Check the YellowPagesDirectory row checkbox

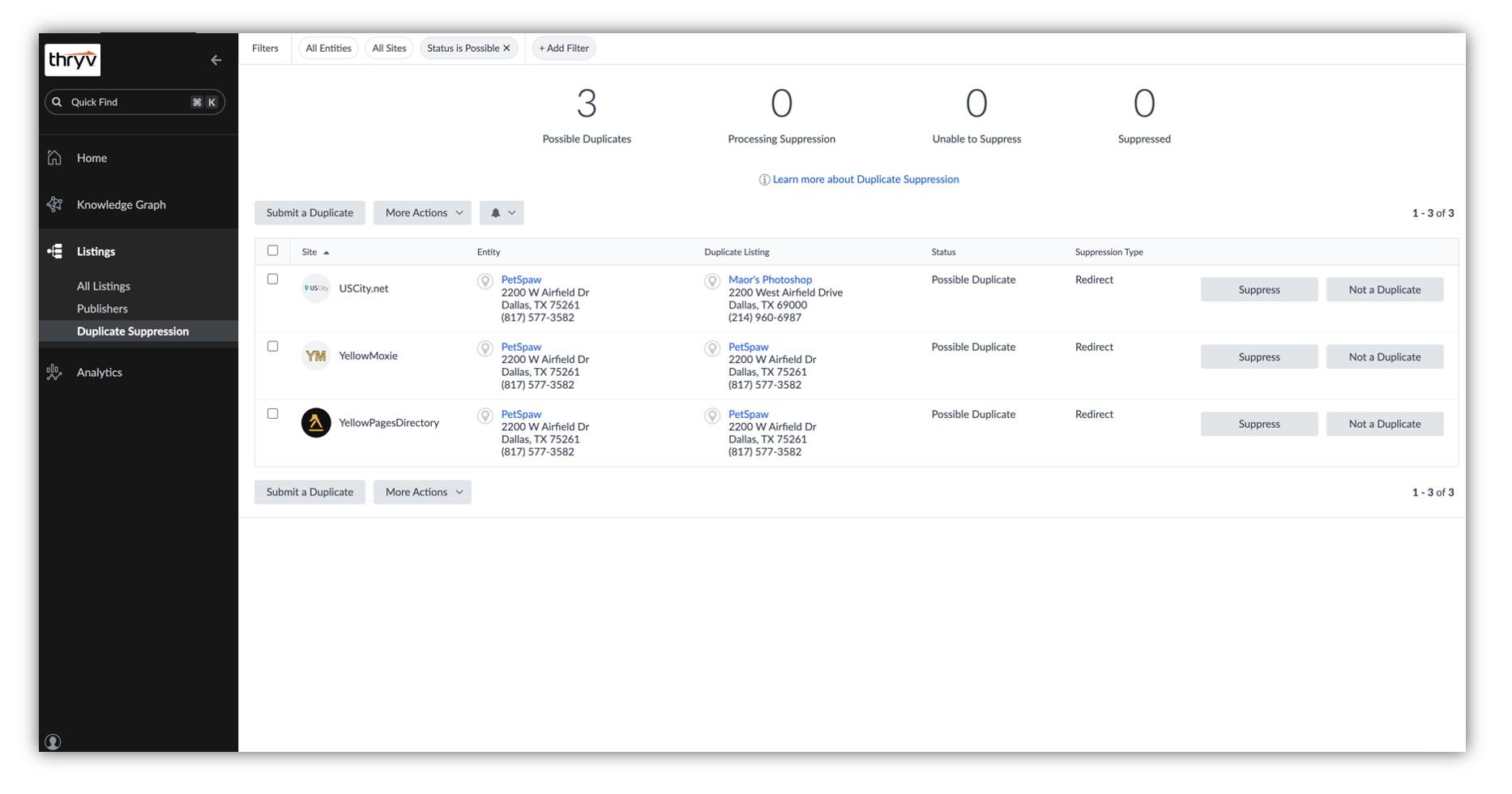pos(273,414)
